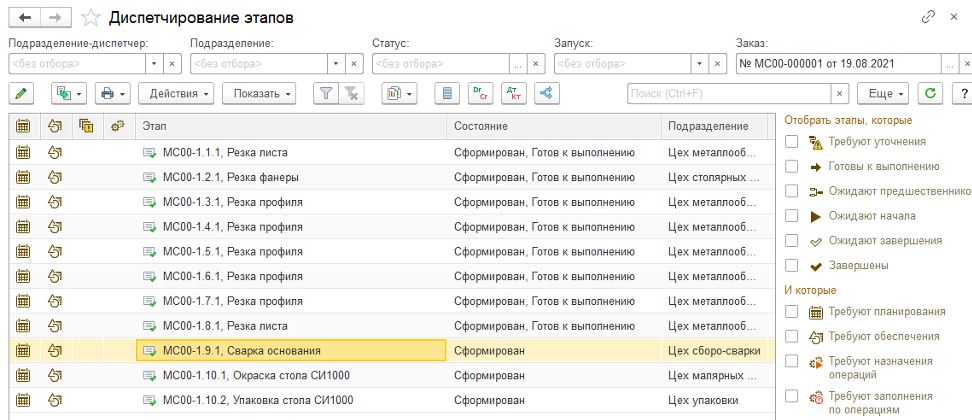Add page to favorites with star icon
The width and height of the screenshot is (972, 420).
pos(91,18)
